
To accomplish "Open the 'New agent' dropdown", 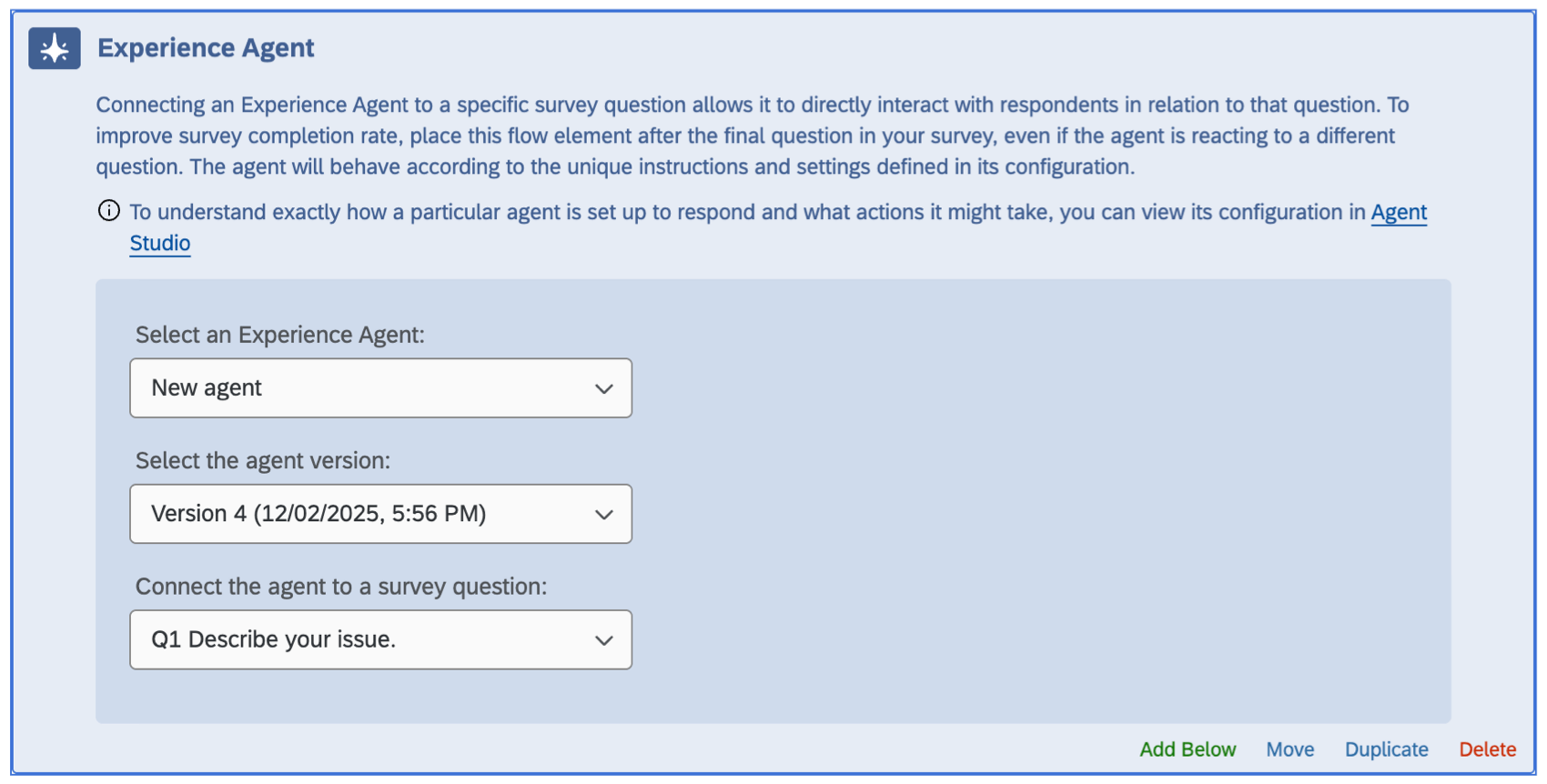I will point(381,387).
